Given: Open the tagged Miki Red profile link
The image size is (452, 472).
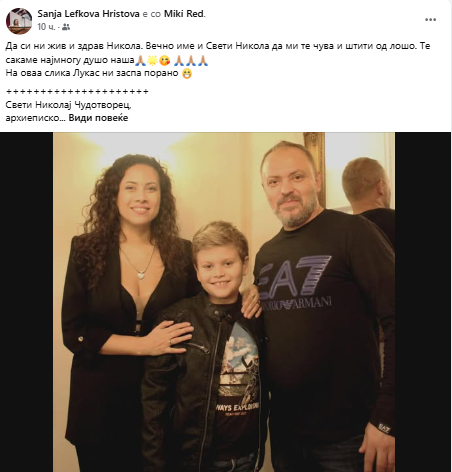Looking at the screenshot, I should point(183,14).
